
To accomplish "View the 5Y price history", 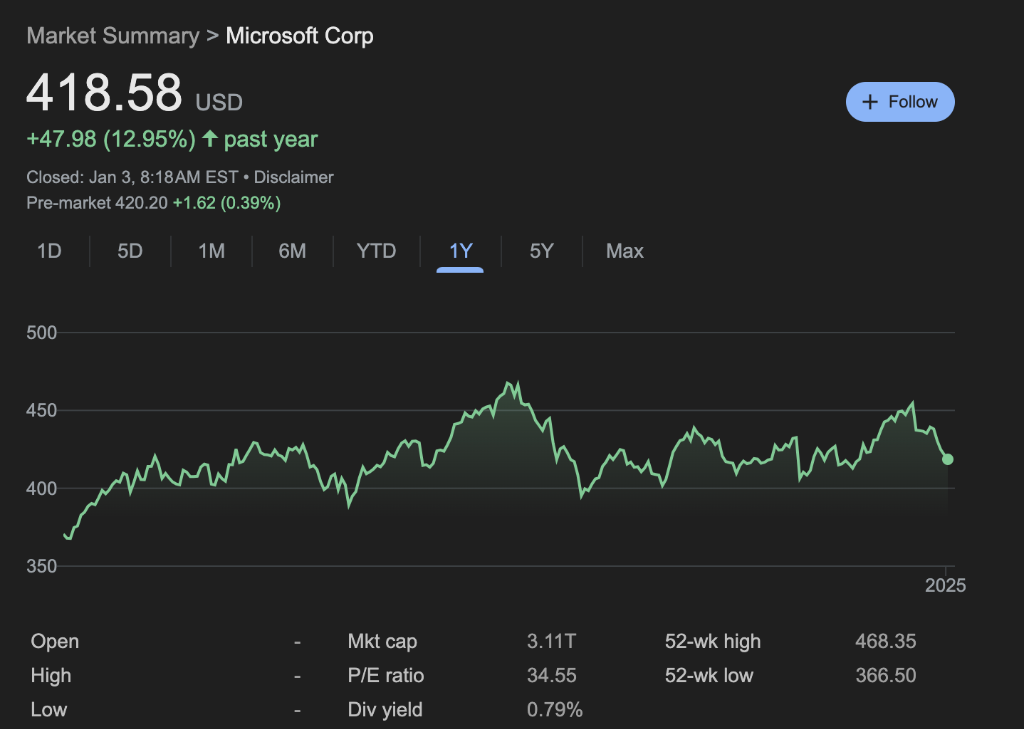I will (x=541, y=251).
